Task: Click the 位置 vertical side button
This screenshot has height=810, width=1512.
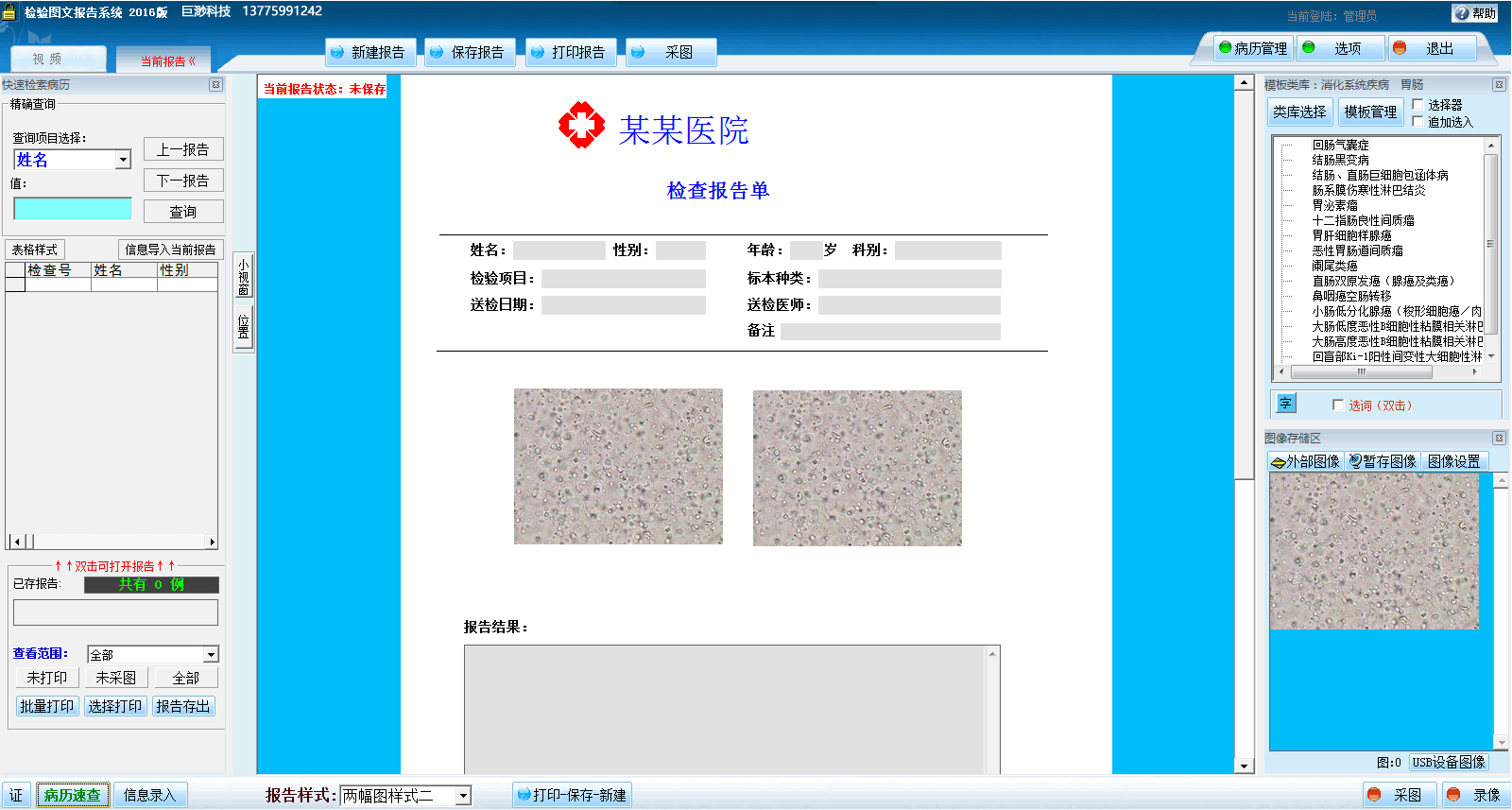Action: [x=244, y=327]
